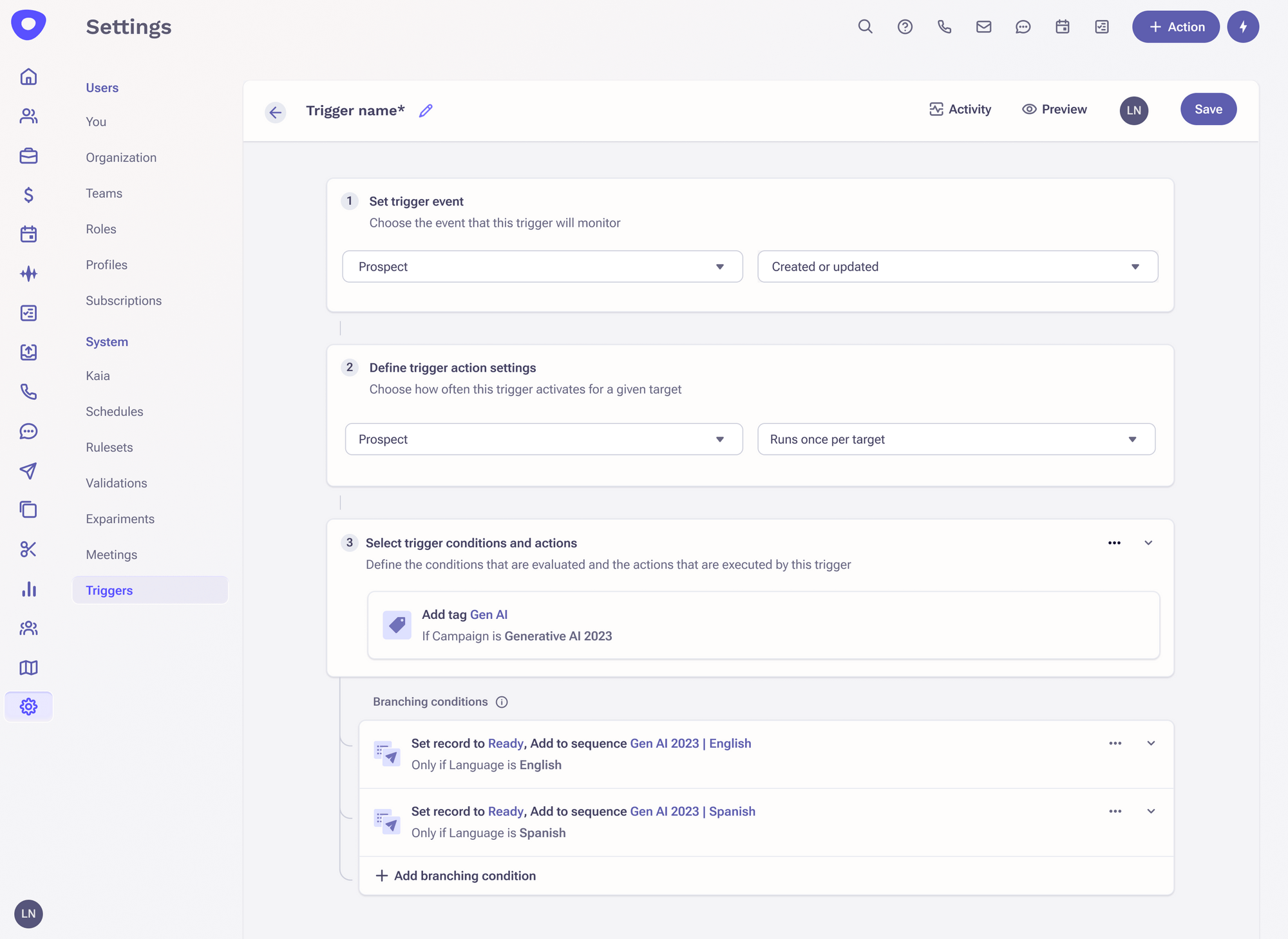This screenshot has height=939, width=1288.
Task: Click the Save button
Action: pyautogui.click(x=1207, y=109)
